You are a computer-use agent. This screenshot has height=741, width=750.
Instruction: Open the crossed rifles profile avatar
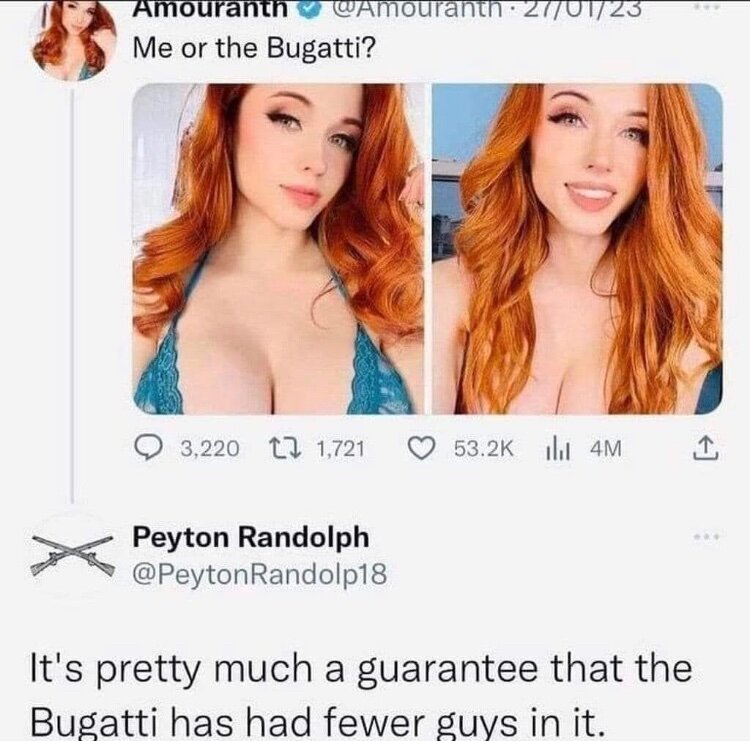[x=73, y=555]
